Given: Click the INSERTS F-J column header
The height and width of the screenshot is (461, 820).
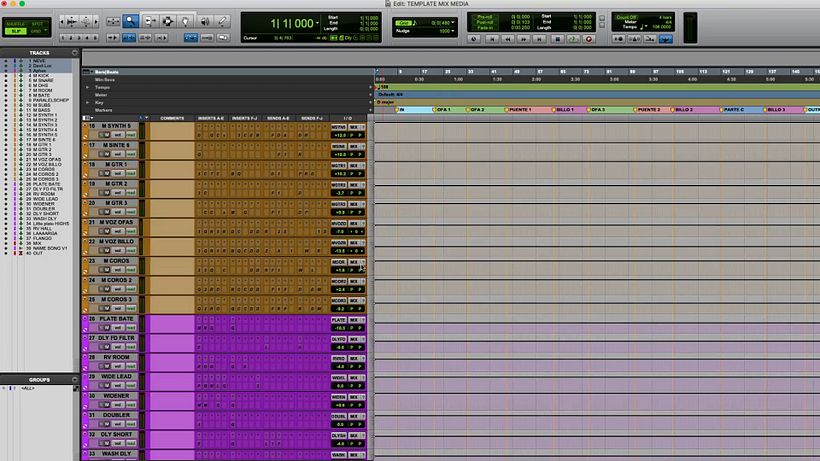Looking at the screenshot, I should (245, 118).
